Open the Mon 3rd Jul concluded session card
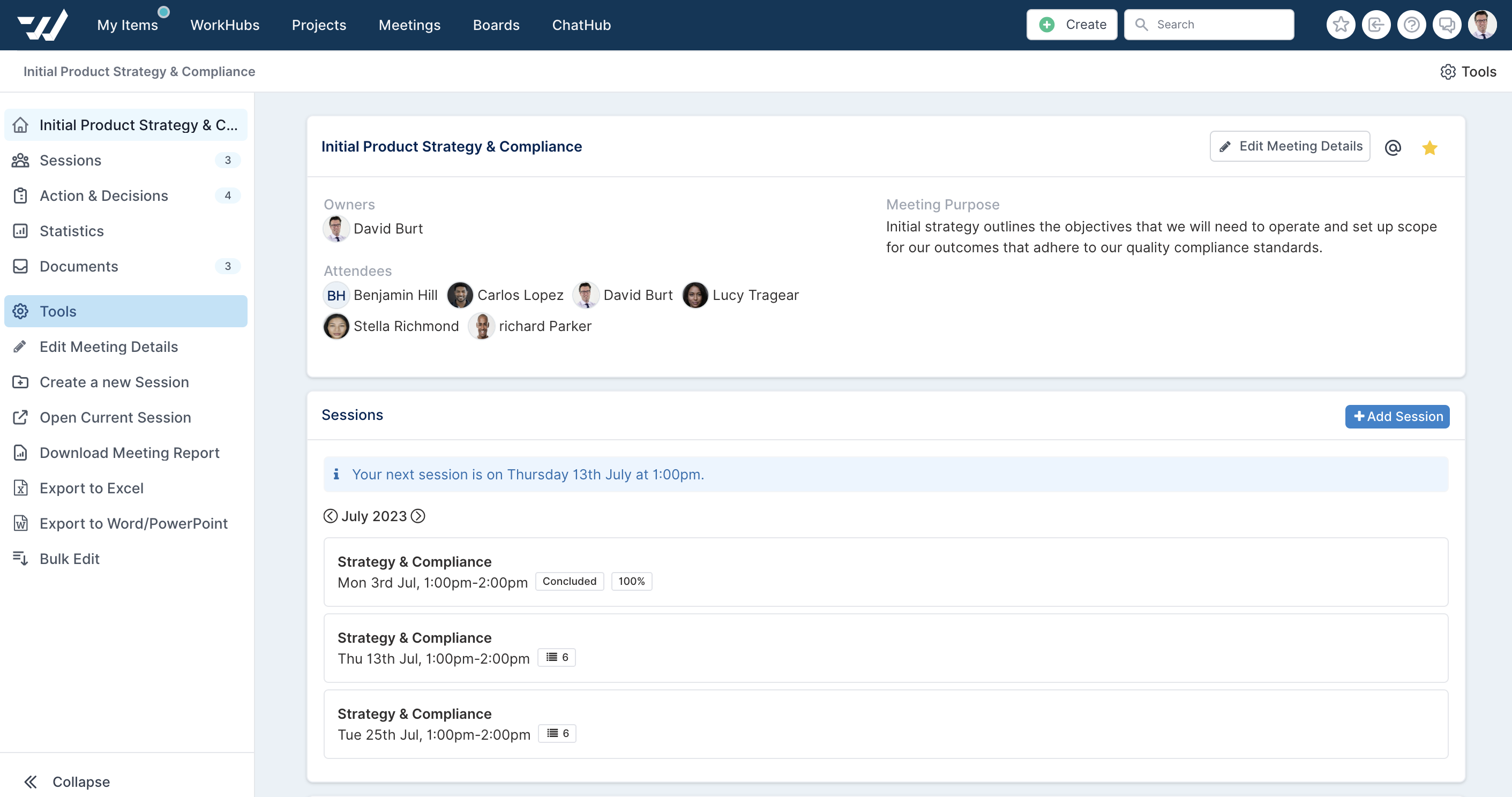This screenshot has height=797, width=1512. (x=886, y=572)
